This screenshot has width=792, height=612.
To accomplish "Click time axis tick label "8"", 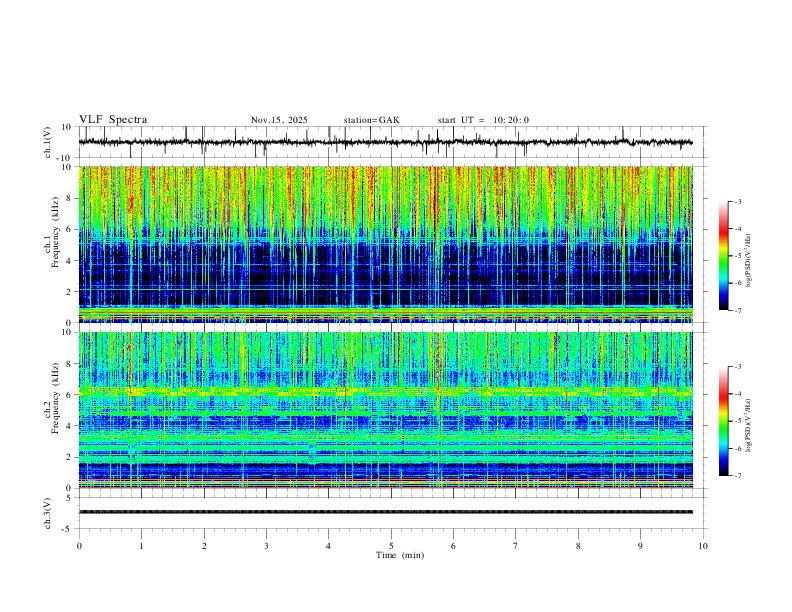I will 578,546.
